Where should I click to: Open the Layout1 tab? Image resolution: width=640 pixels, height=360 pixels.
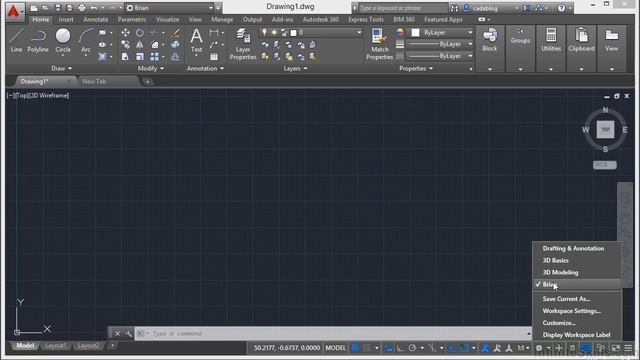point(56,346)
